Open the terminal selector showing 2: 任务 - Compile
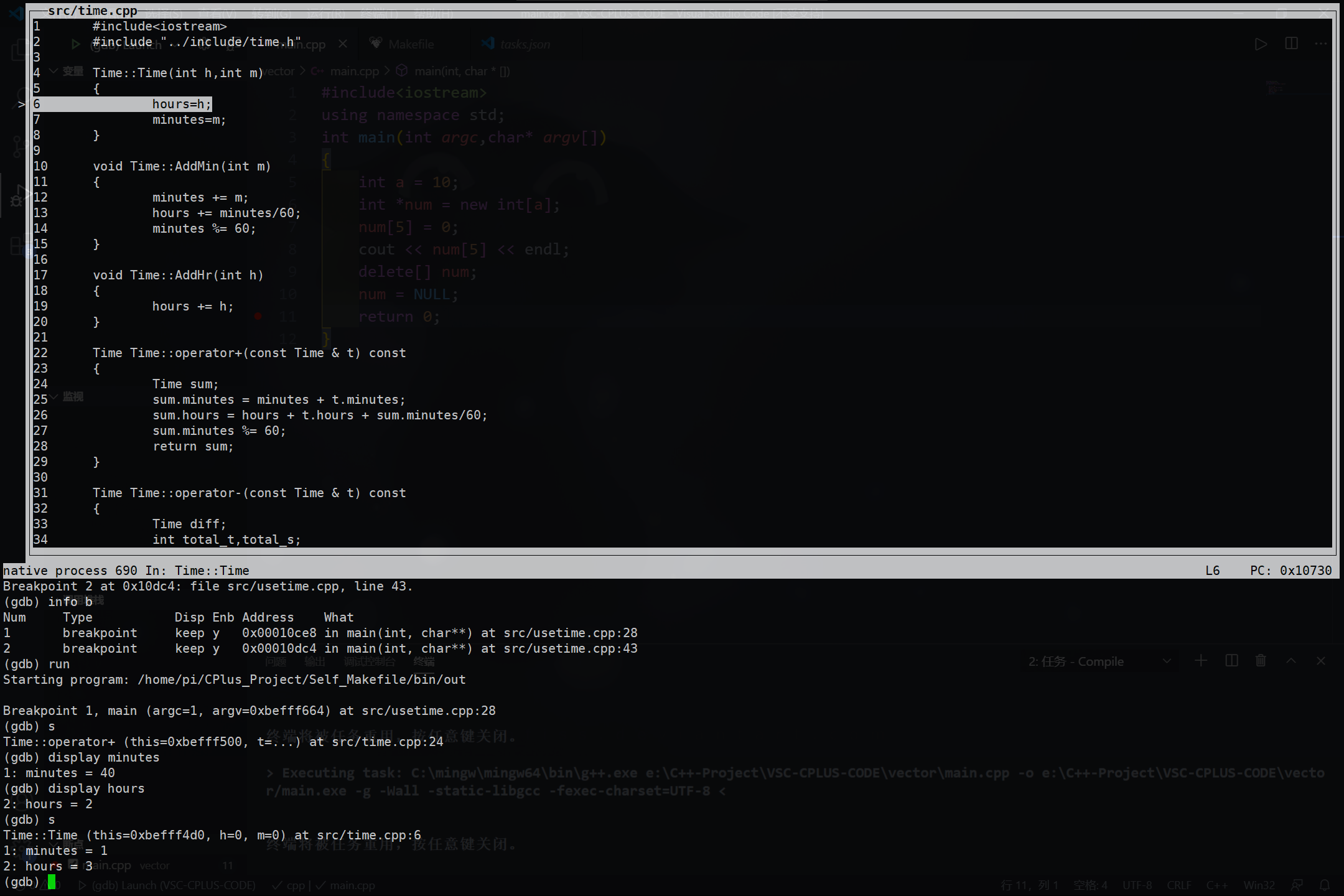Viewport: 1344px width, 896px height. (x=1076, y=661)
